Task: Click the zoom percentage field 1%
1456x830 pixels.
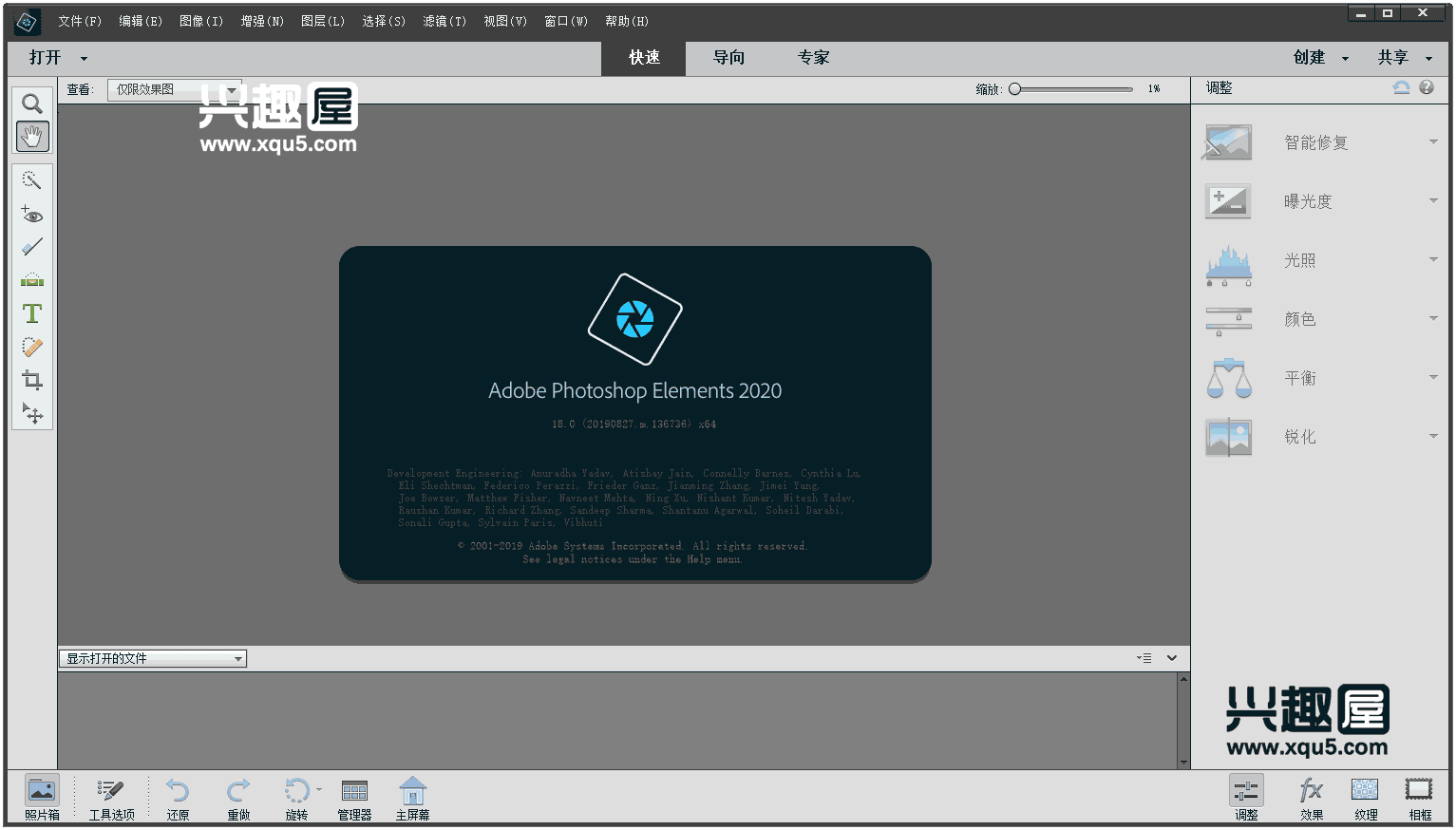Action: coord(1154,89)
